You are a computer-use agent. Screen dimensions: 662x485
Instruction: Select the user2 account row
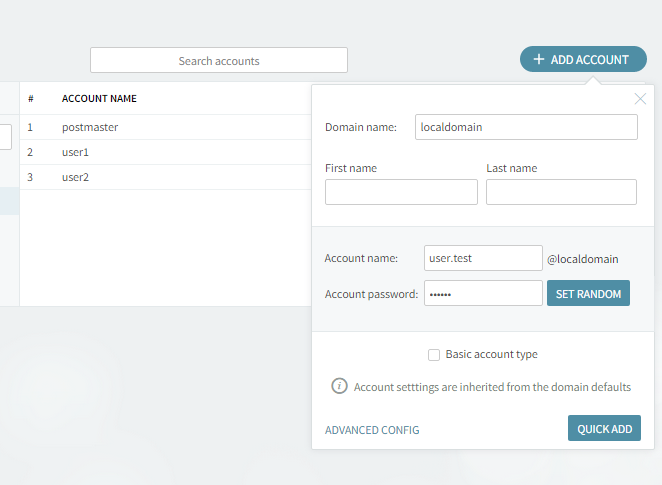pyautogui.click(x=76, y=178)
